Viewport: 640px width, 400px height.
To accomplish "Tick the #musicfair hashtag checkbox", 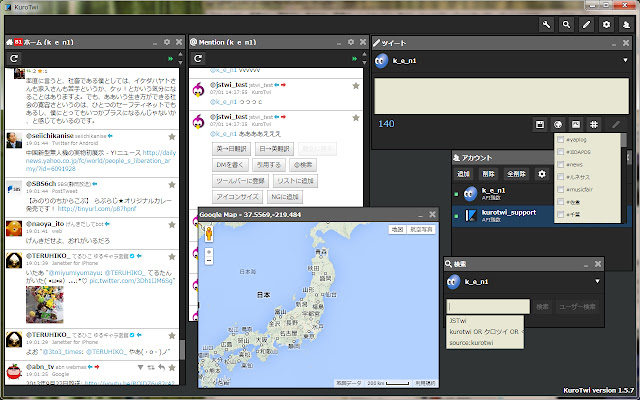I will 561,188.
